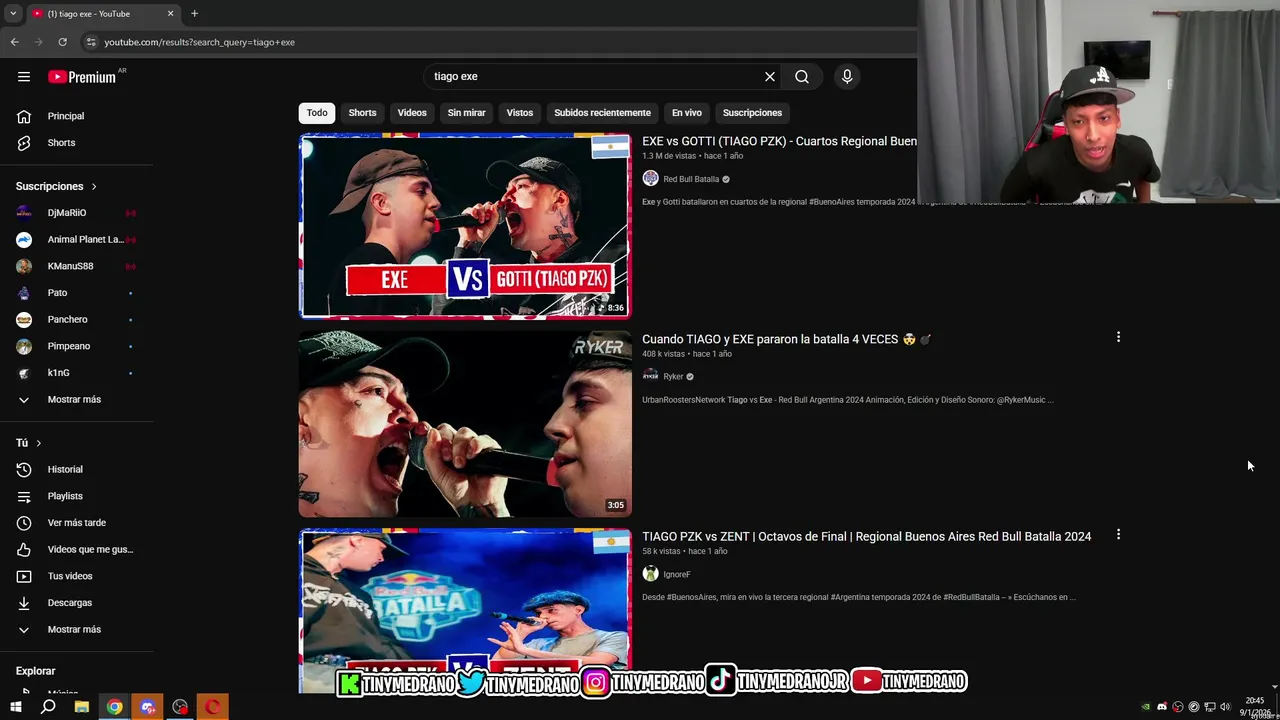
Task: Open Ver más tarde list
Action: (77, 523)
